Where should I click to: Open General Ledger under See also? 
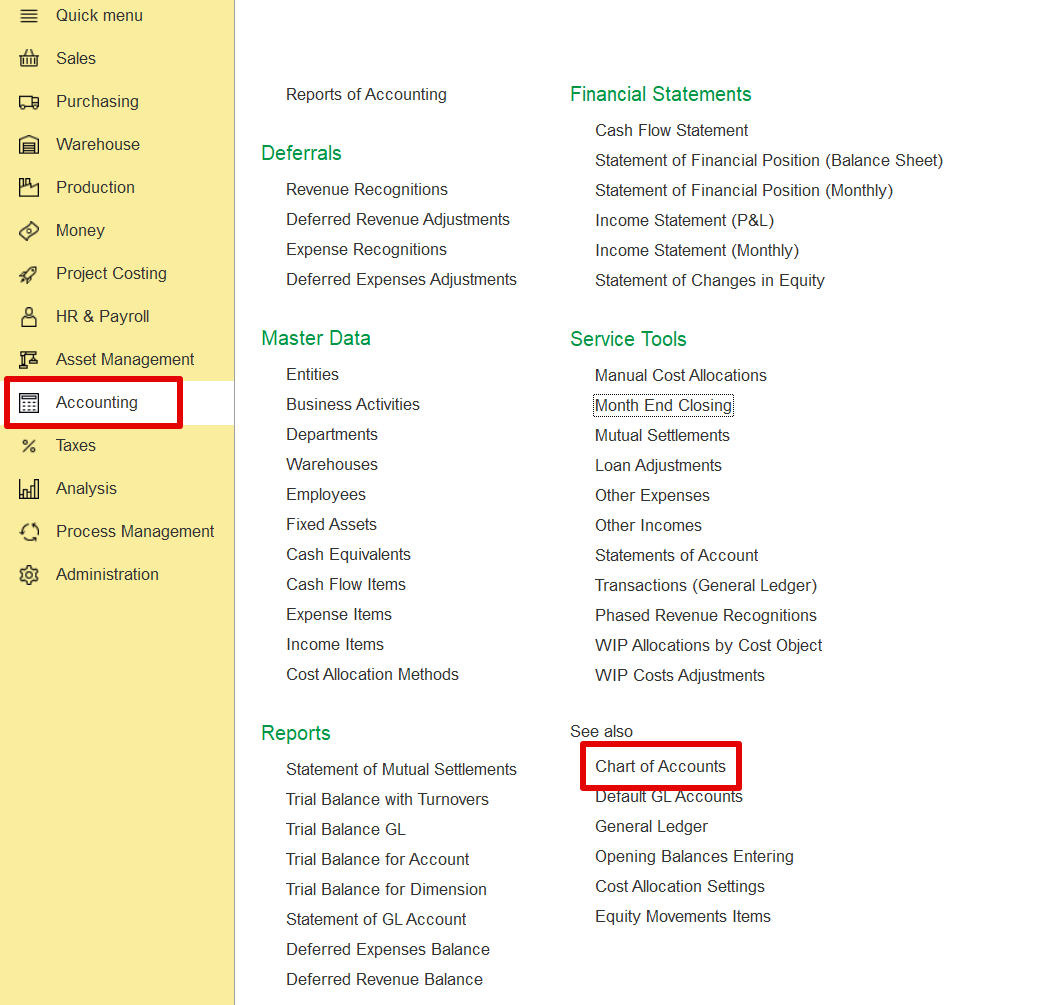[x=651, y=827]
